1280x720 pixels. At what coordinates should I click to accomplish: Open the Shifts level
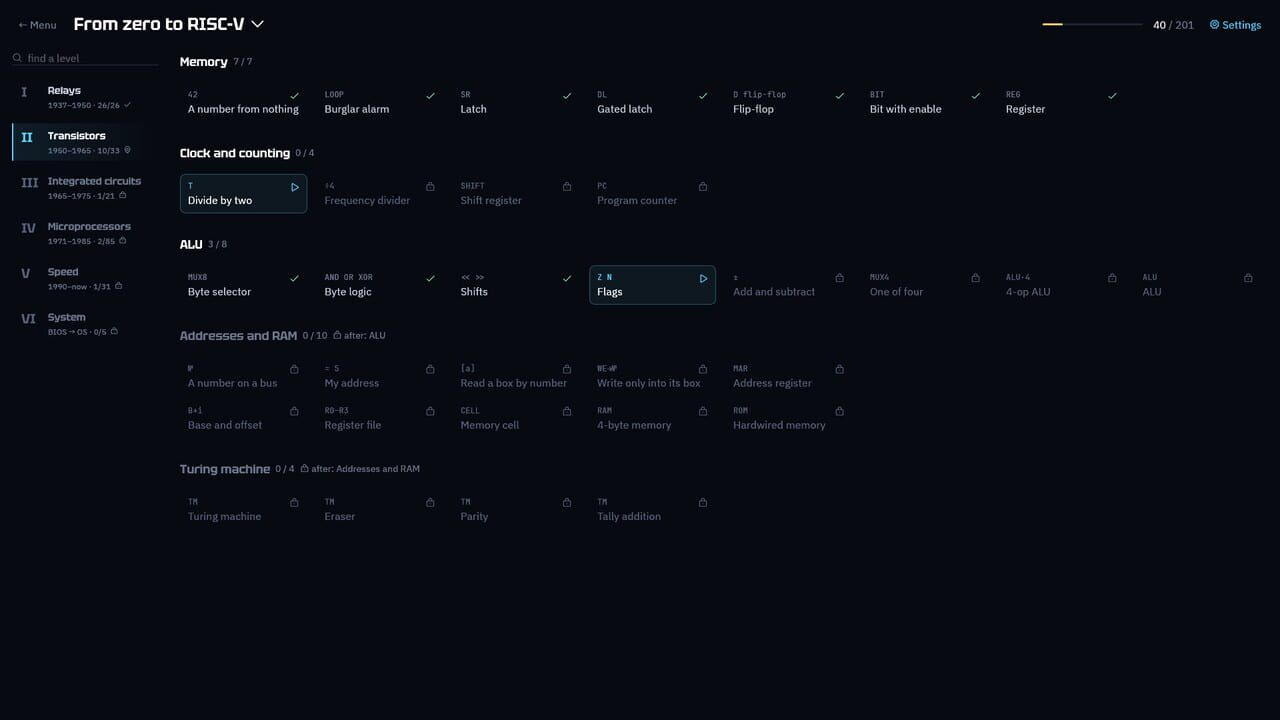point(516,285)
